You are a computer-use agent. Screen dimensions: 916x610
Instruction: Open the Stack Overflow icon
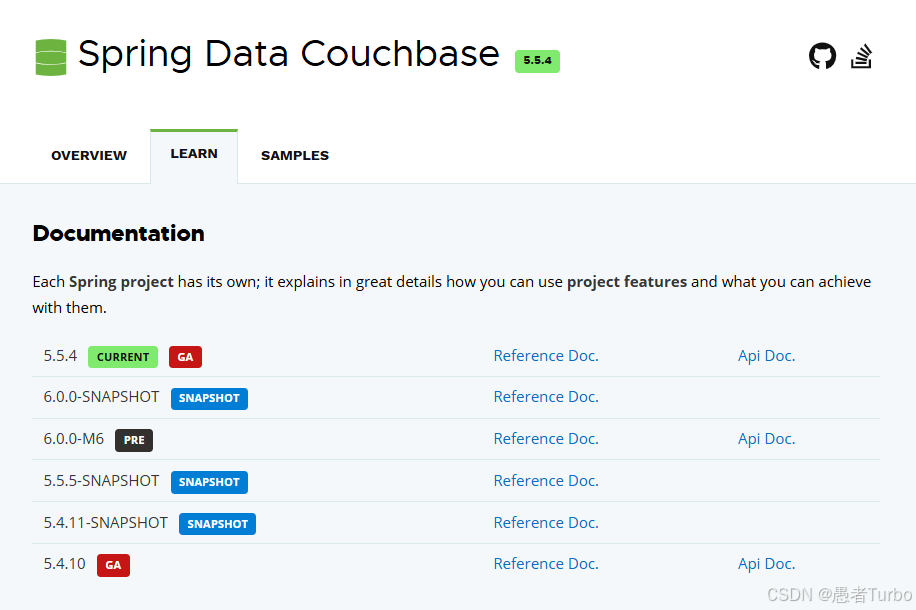click(861, 56)
